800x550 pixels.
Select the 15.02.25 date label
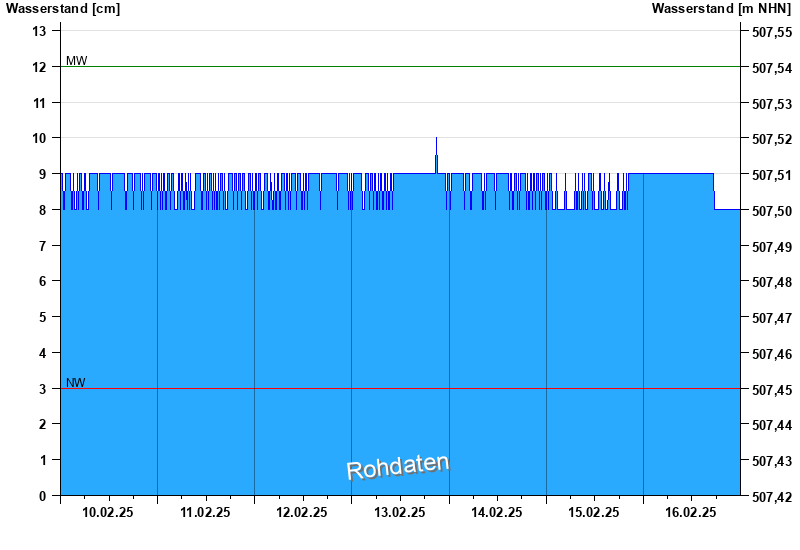593,512
